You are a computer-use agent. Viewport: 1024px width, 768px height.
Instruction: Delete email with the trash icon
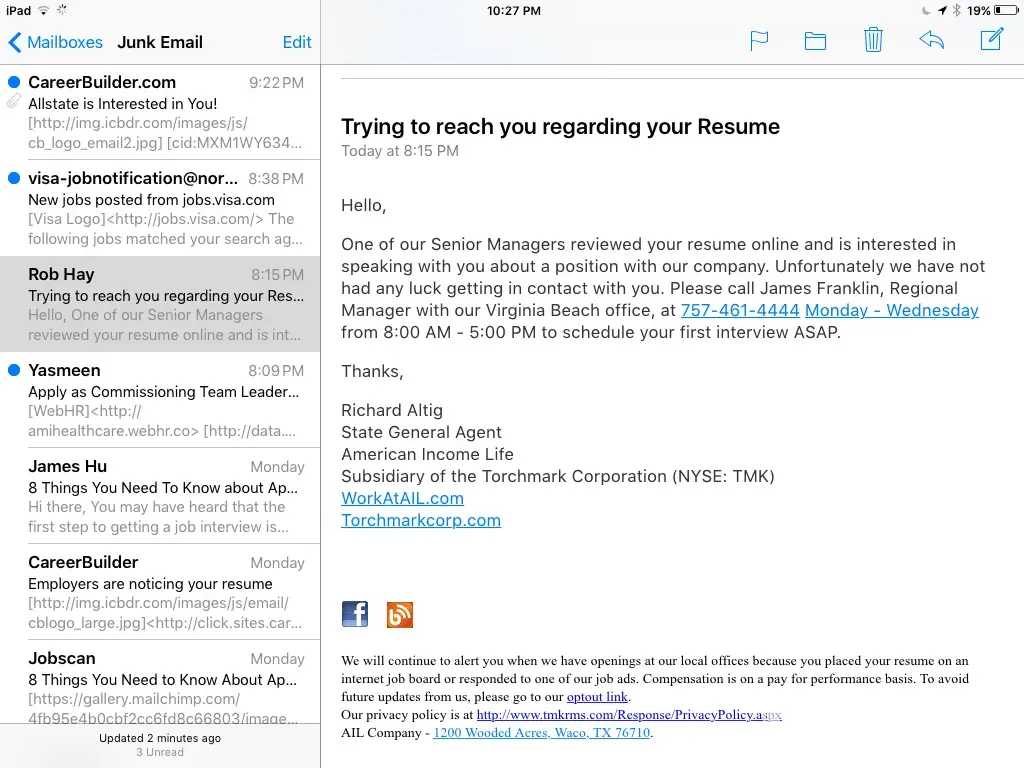(873, 41)
